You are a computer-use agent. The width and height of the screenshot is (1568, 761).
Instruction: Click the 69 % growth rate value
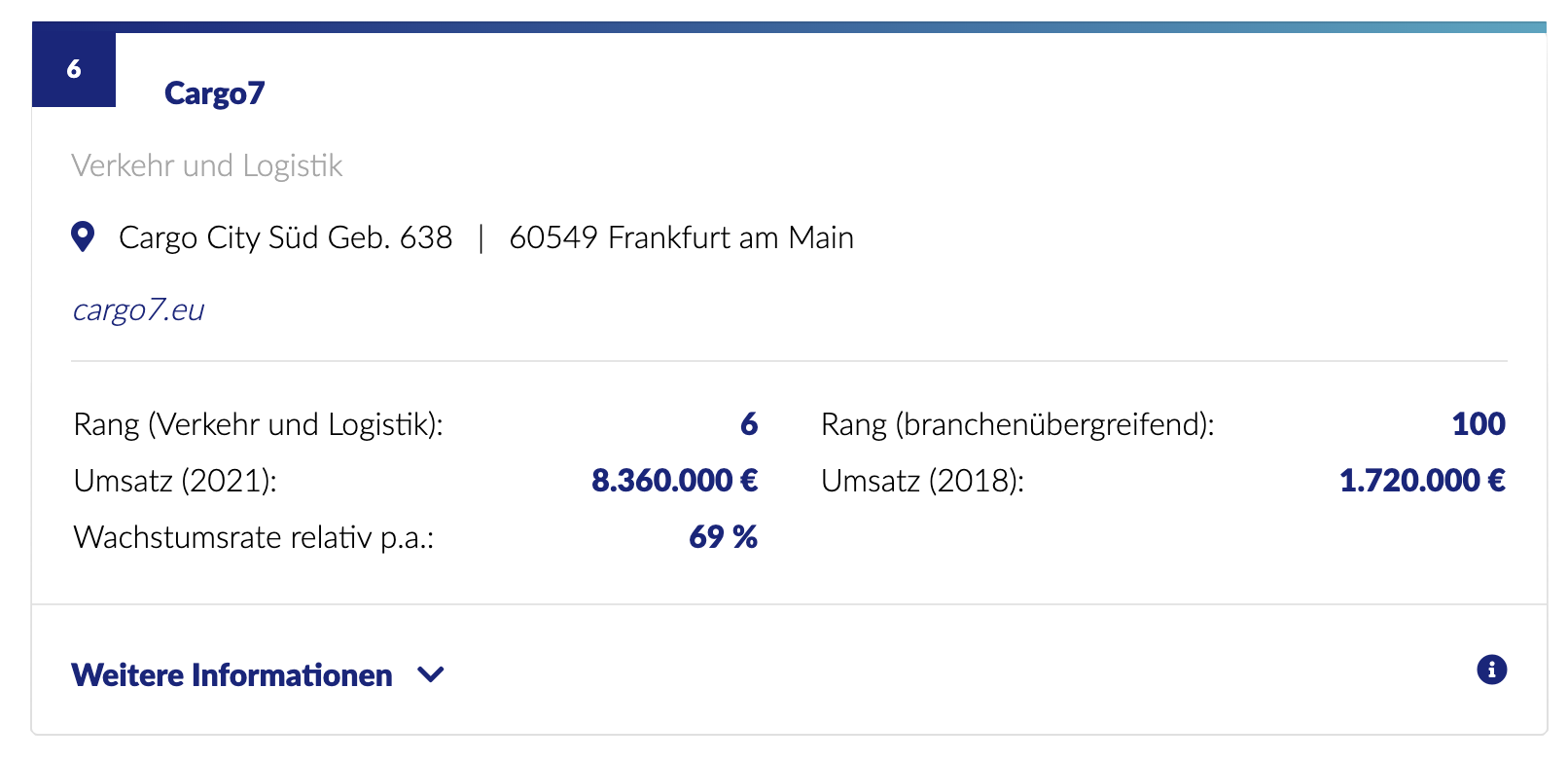[x=723, y=537]
